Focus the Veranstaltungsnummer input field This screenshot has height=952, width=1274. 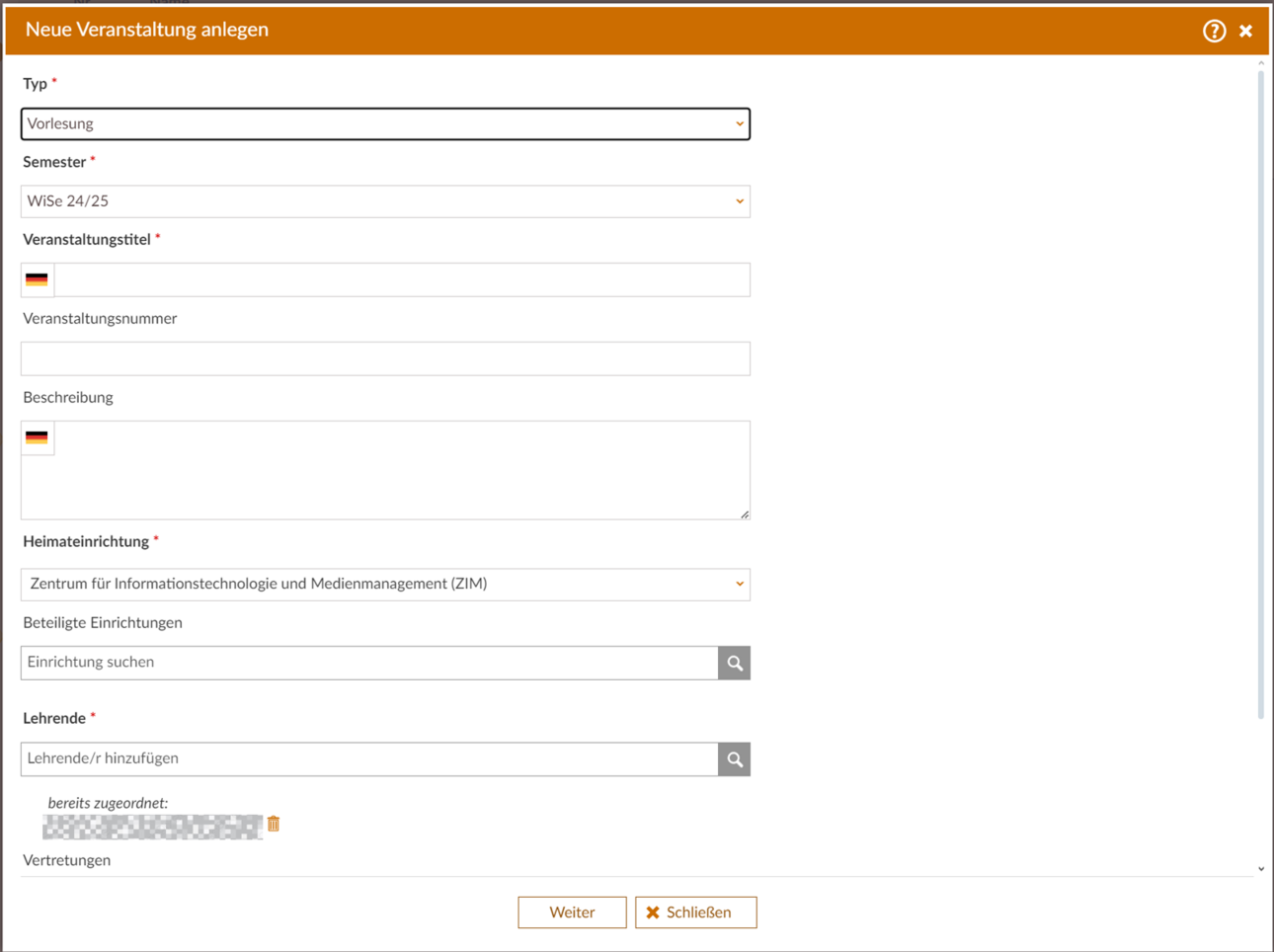pyautogui.click(x=385, y=358)
